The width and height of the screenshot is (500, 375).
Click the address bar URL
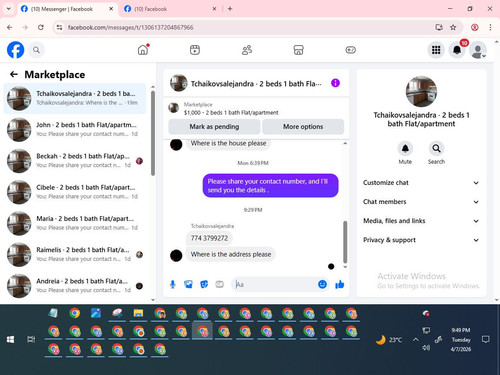(x=130, y=27)
